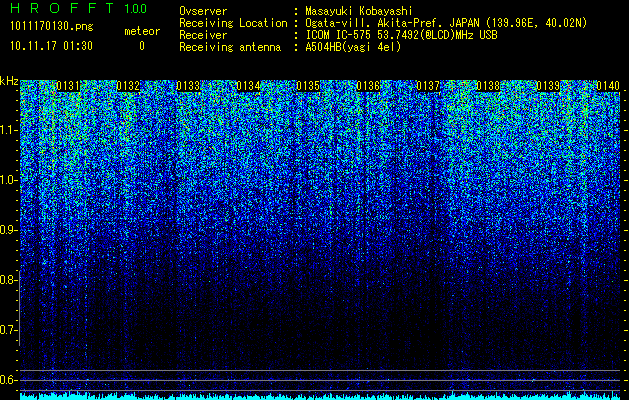629x400 pixels.
Task: Select the file name 1011170130.png
Action: pyautogui.click(x=52, y=27)
